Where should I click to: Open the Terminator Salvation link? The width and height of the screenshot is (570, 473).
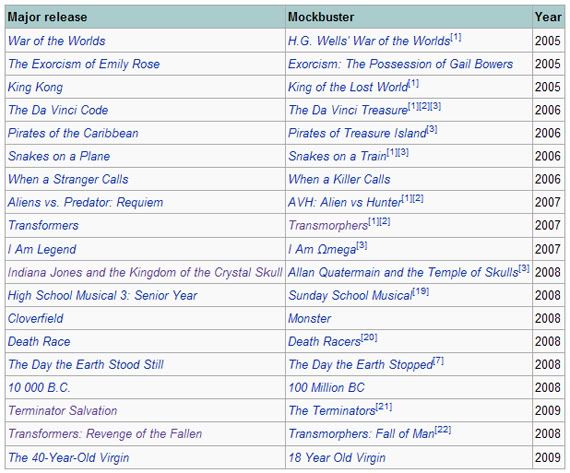63,411
